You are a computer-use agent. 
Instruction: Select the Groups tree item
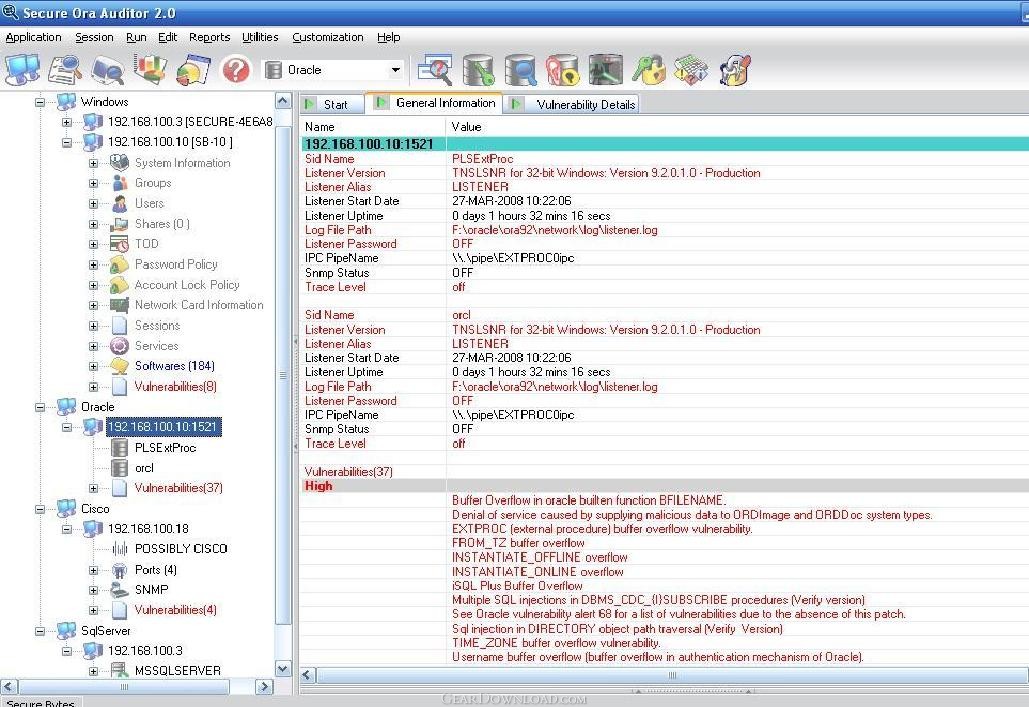[153, 183]
